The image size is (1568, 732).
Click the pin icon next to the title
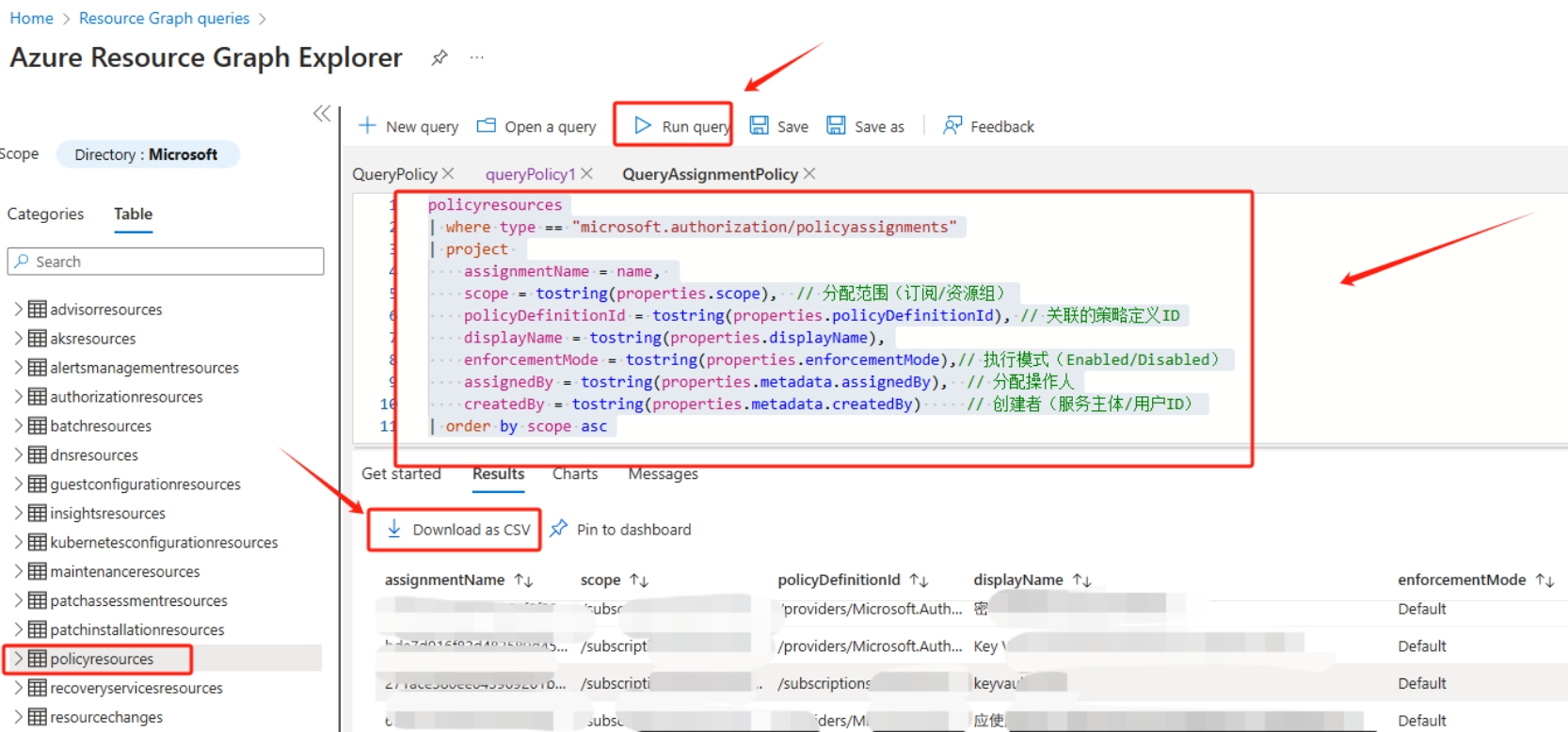click(x=439, y=58)
